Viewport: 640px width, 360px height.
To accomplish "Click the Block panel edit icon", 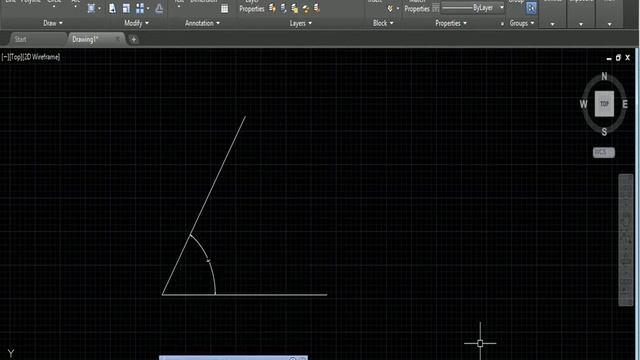I will (390, 8).
